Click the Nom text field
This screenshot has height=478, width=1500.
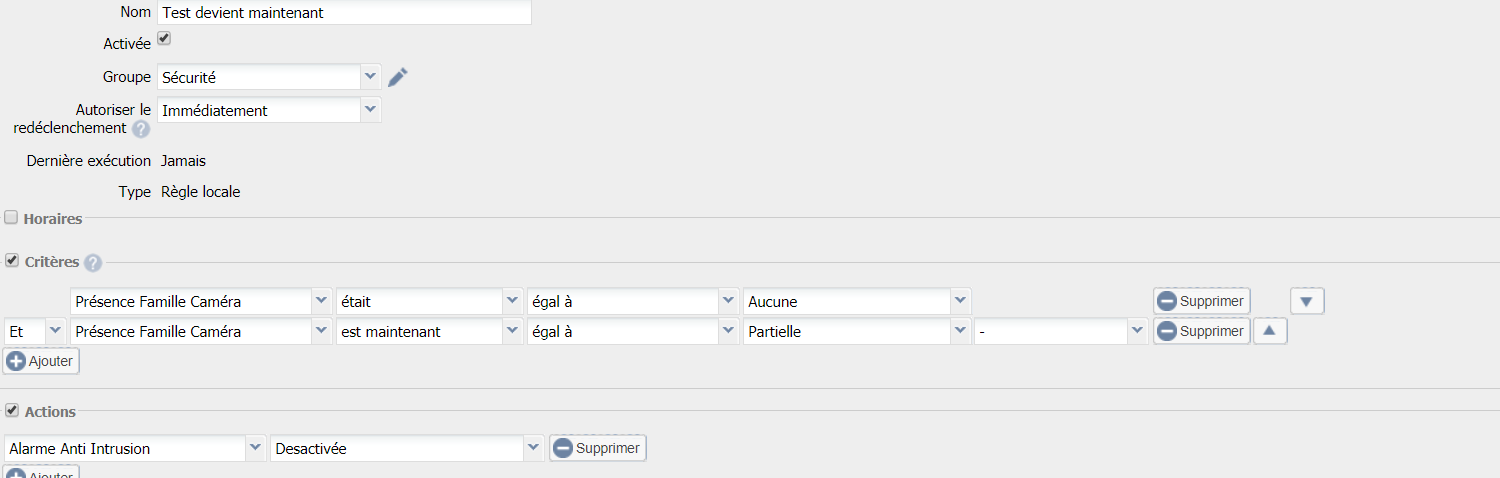(x=344, y=13)
